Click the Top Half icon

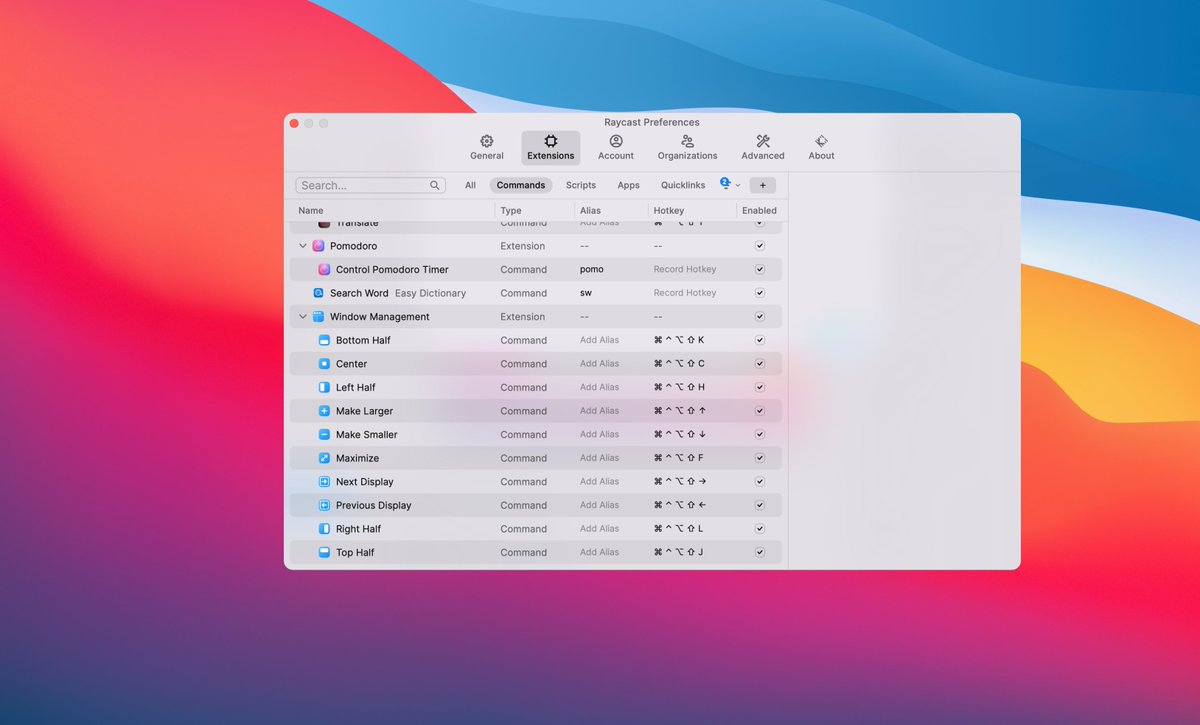(324, 552)
